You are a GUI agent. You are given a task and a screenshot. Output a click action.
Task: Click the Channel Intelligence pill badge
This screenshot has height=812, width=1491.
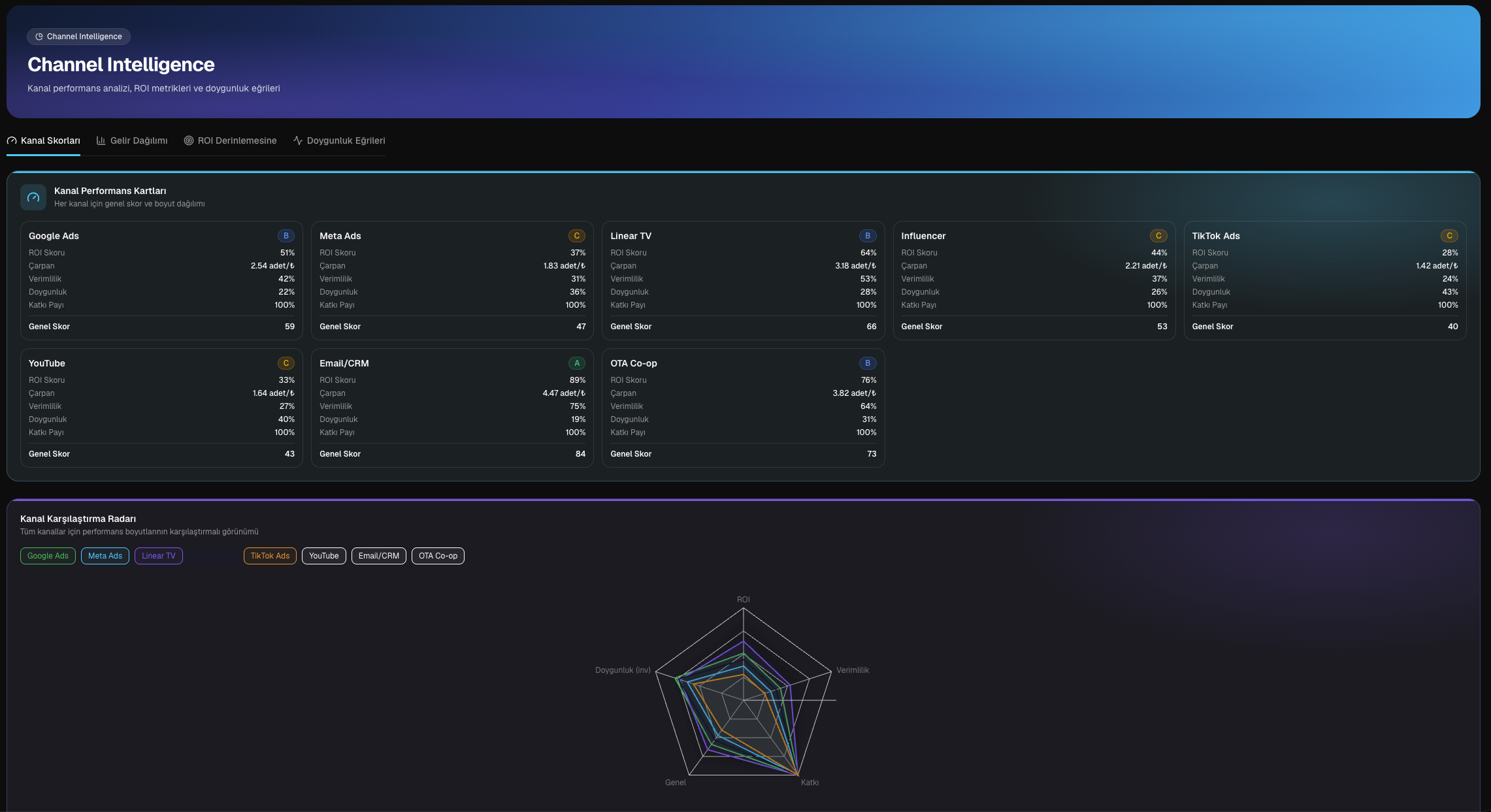pos(78,37)
